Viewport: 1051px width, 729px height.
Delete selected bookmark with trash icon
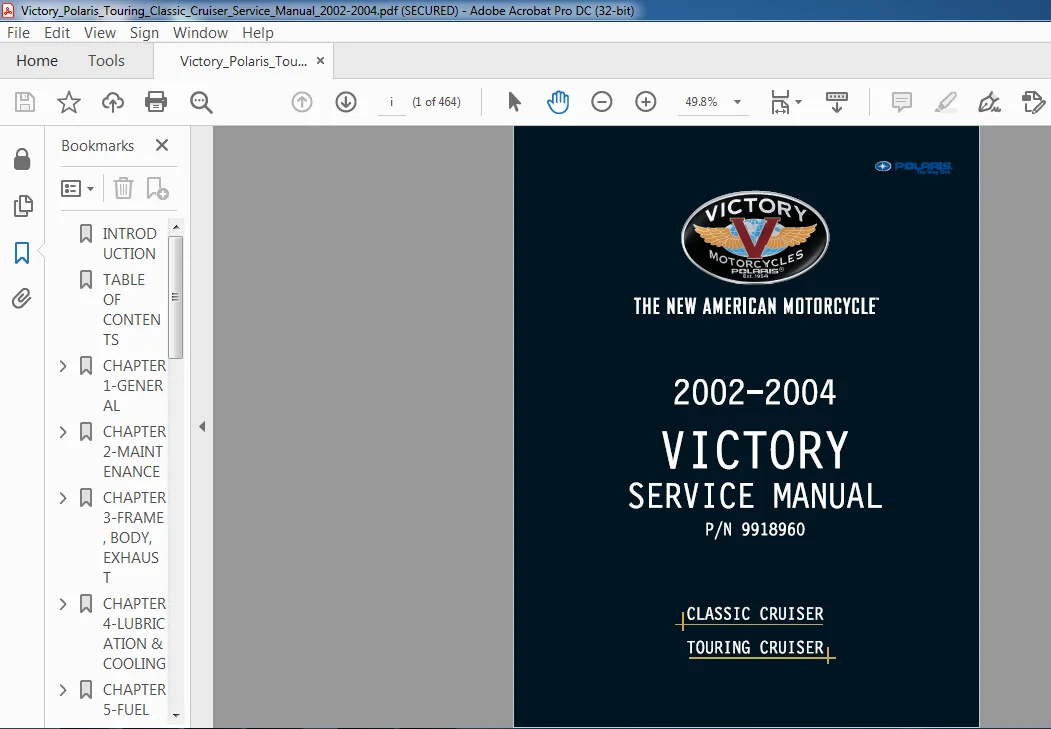point(123,188)
